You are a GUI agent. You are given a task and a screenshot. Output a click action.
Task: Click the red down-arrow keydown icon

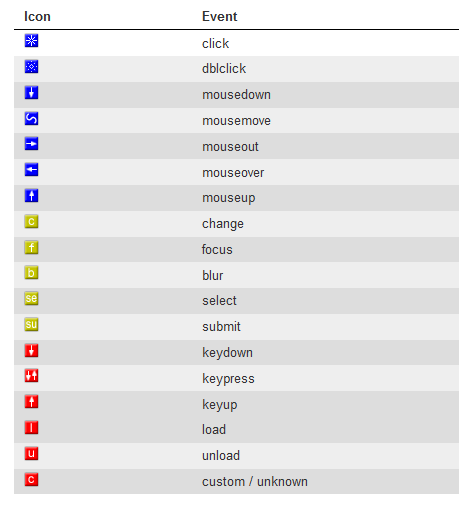pos(31,350)
